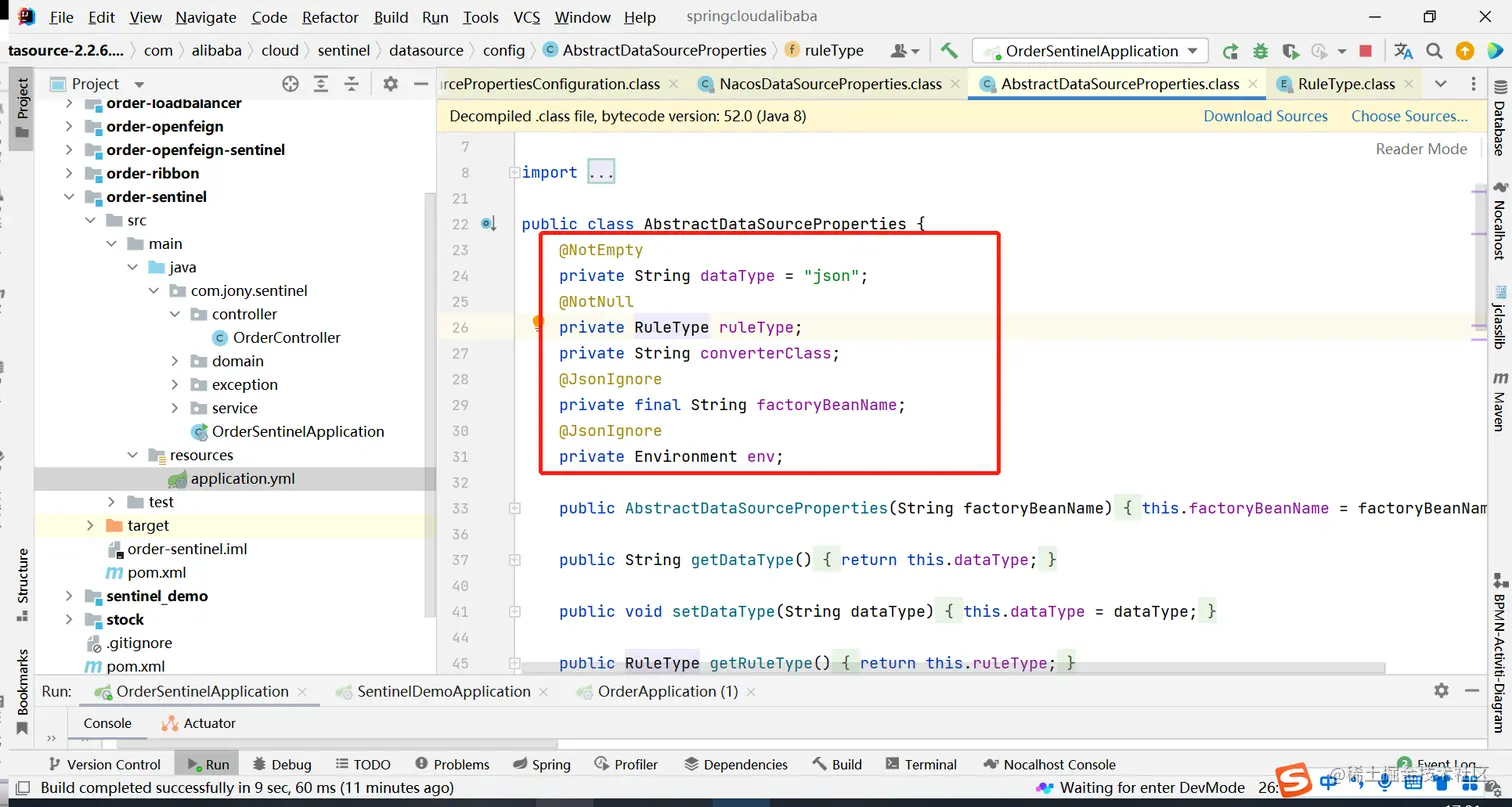The image size is (1512, 807).
Task: Show the hidden editor tabs chevron
Action: (x=1440, y=84)
